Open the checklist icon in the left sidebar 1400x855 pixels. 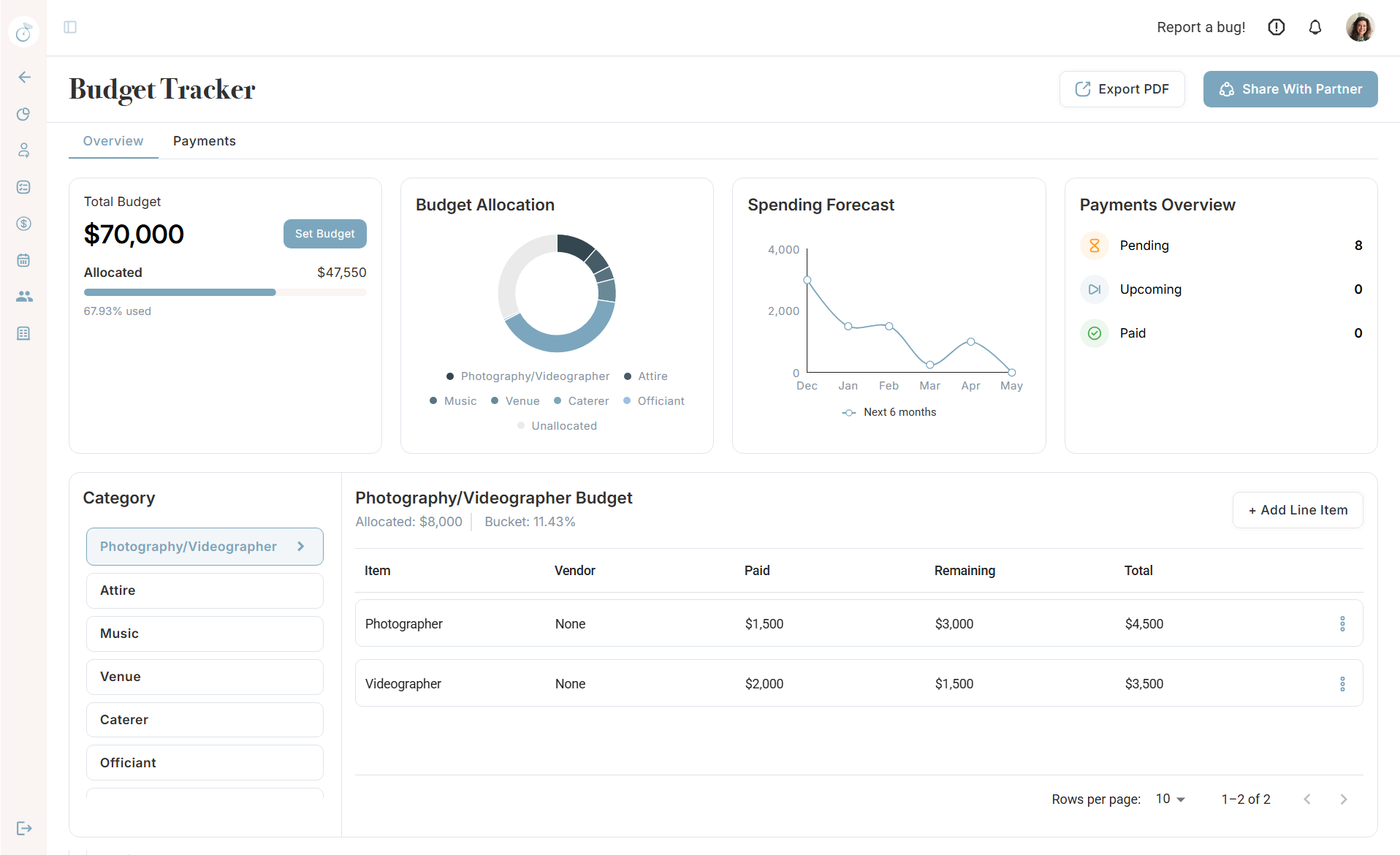coord(23,187)
